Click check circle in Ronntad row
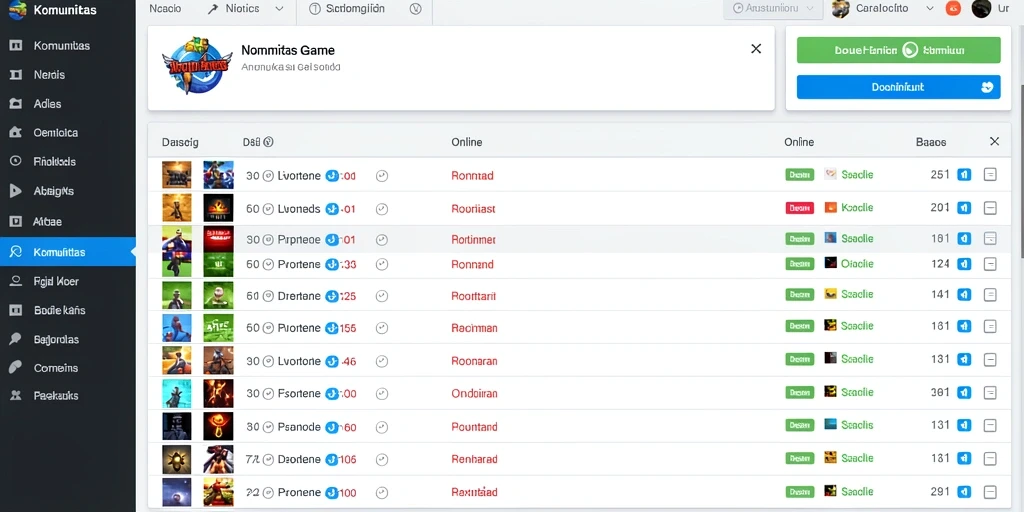Image resolution: width=1024 pixels, height=512 pixels. click(382, 176)
